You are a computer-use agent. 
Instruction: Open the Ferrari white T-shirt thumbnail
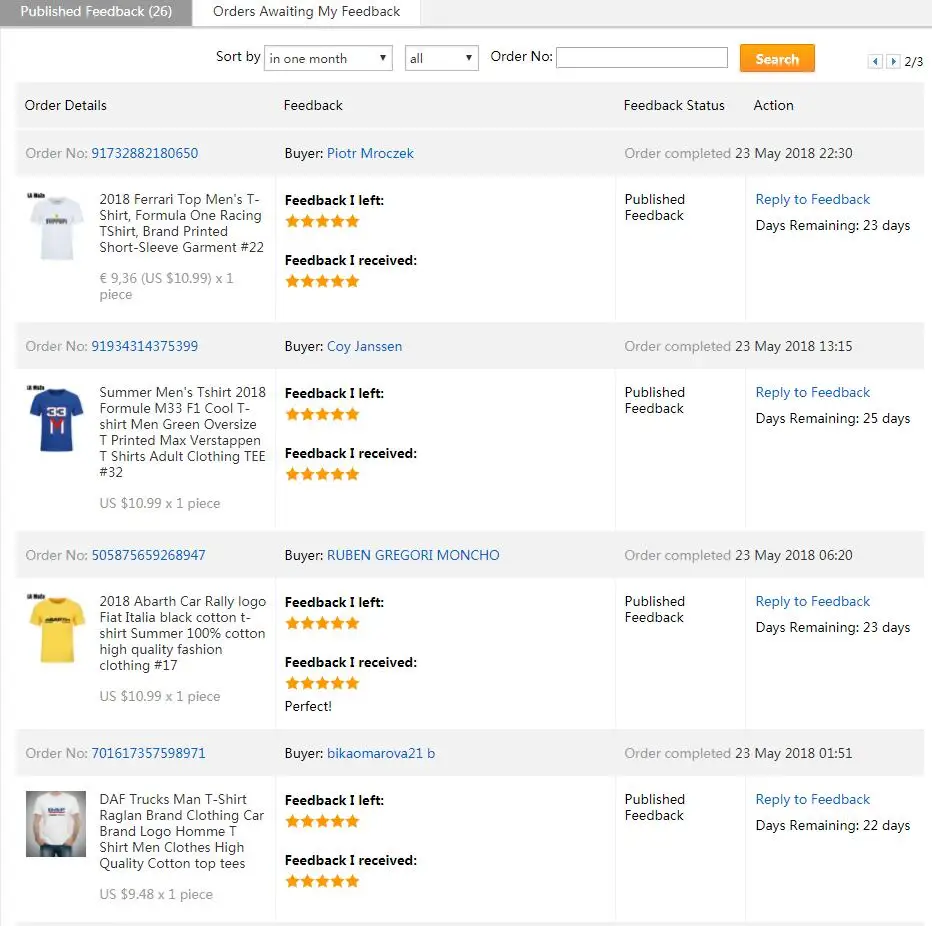pyautogui.click(x=56, y=226)
